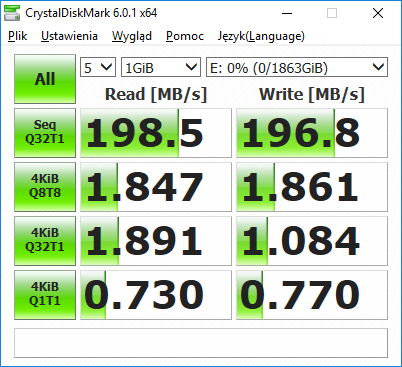Viewport: 402px width, 367px height.
Task: Close the CrystalDiskMark window
Action: pos(378,13)
